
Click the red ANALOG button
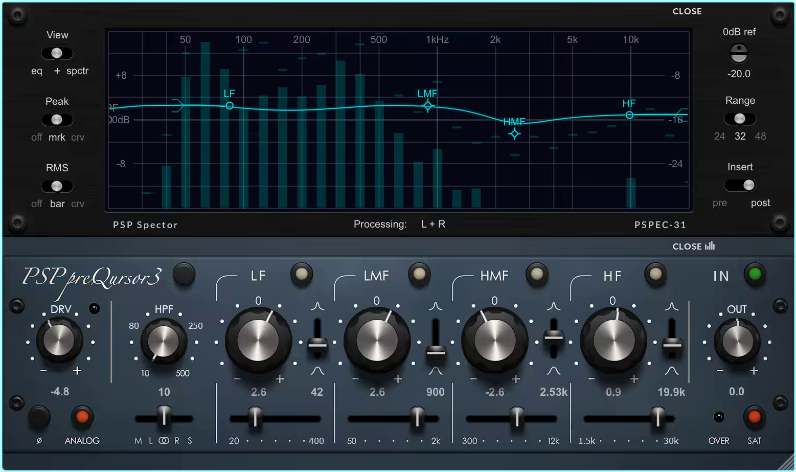[x=83, y=416]
